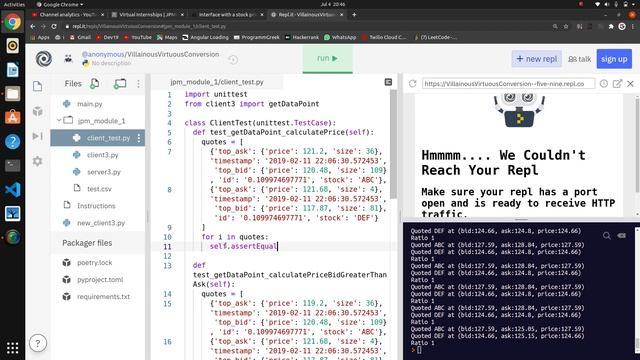Show Applications grid in dock

click(x=13, y=348)
